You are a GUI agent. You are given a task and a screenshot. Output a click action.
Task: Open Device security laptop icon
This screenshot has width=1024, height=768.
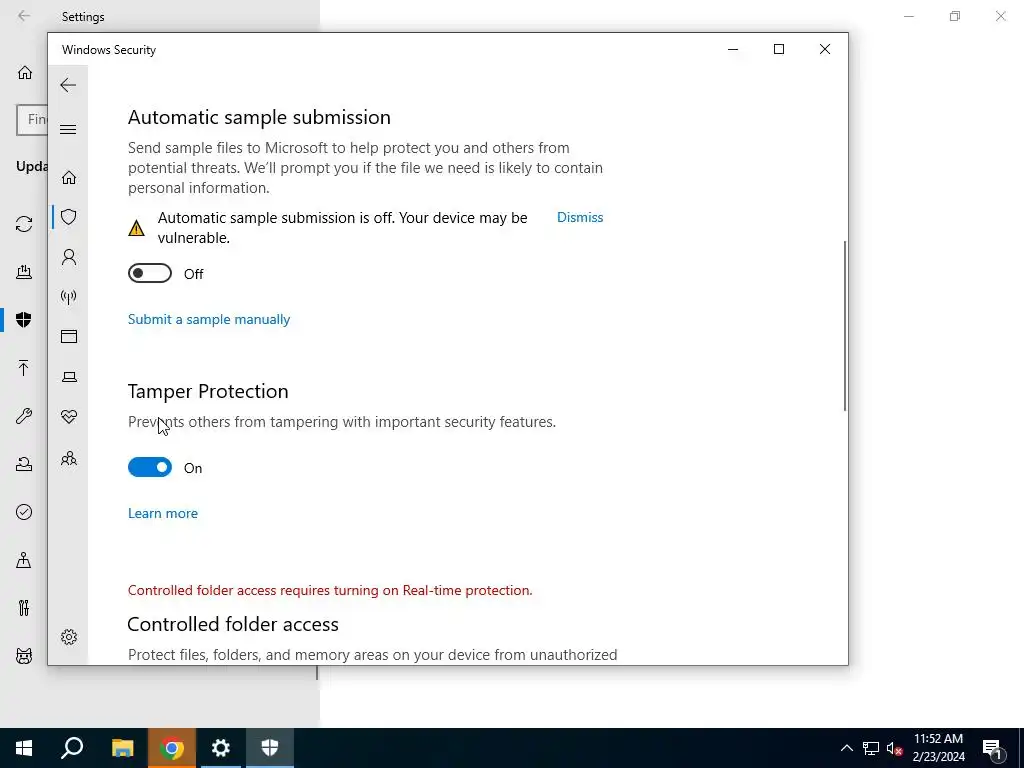point(69,377)
